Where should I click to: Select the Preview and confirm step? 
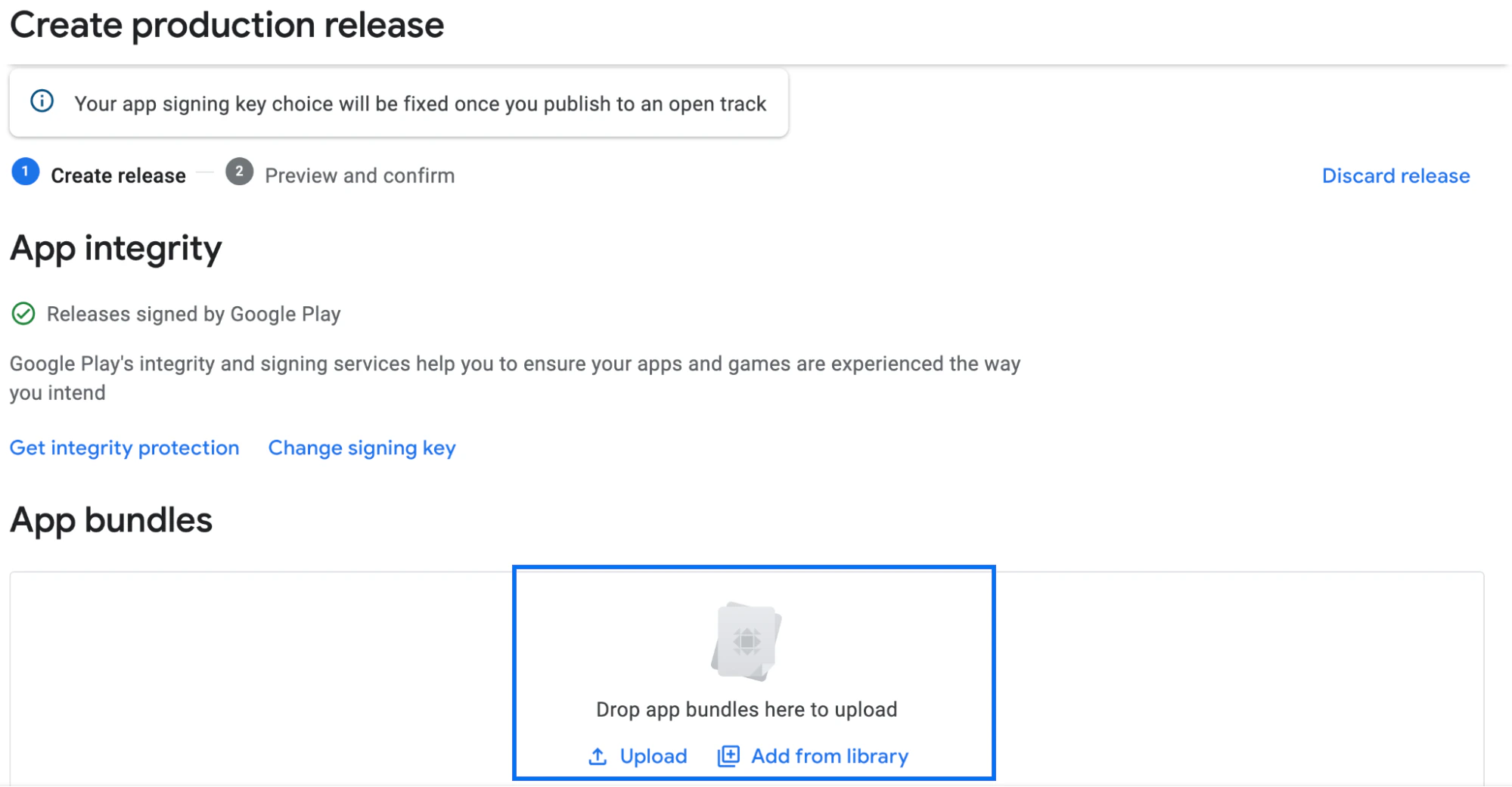coord(359,175)
